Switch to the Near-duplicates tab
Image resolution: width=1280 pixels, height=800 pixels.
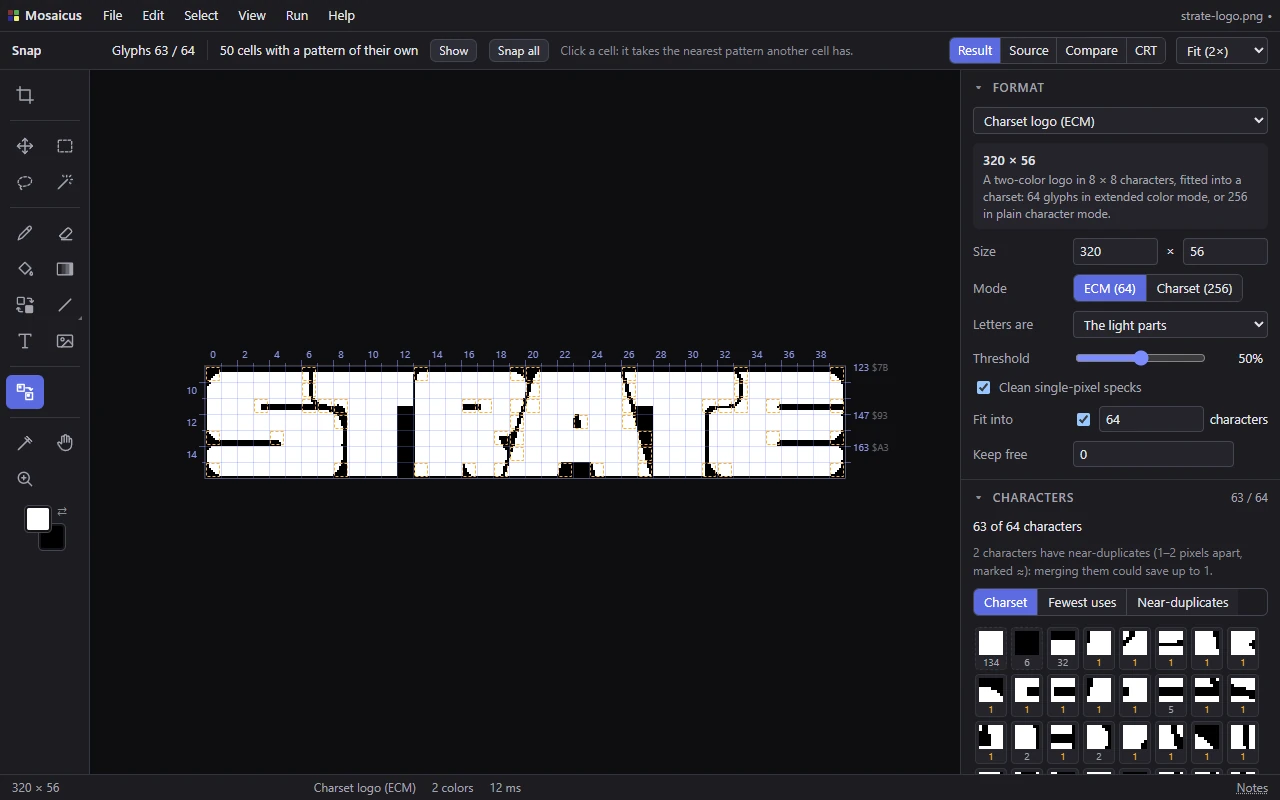1182,602
